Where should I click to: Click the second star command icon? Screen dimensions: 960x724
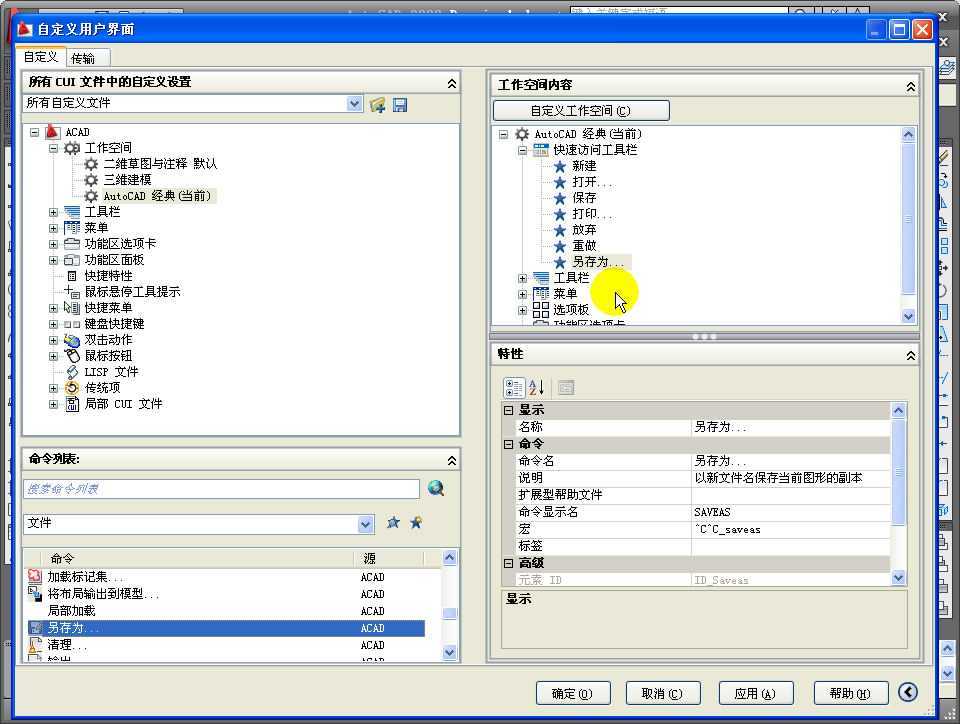pyautogui.click(x=416, y=523)
